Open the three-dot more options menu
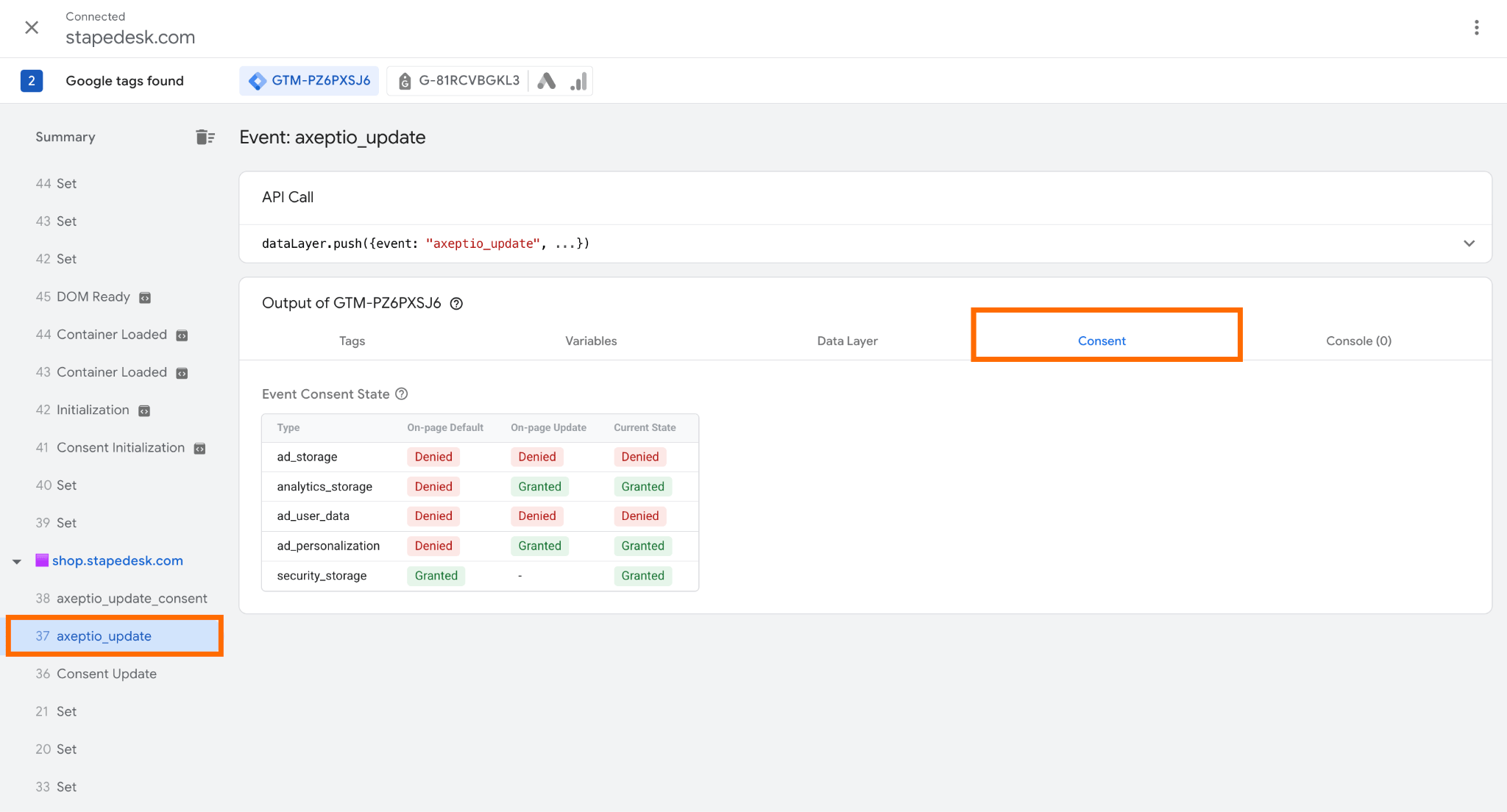The width and height of the screenshot is (1507, 812). point(1476,28)
